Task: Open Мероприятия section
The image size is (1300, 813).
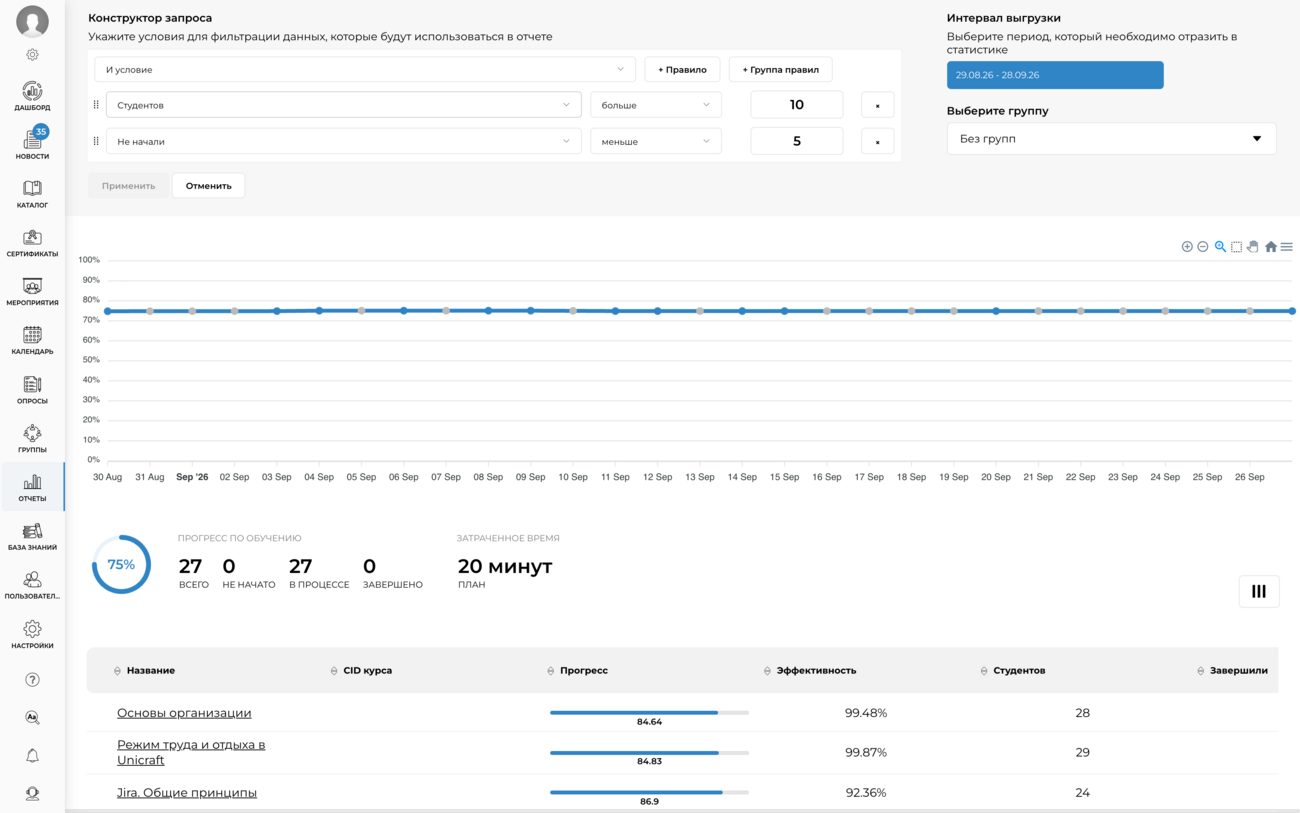Action: (32, 292)
